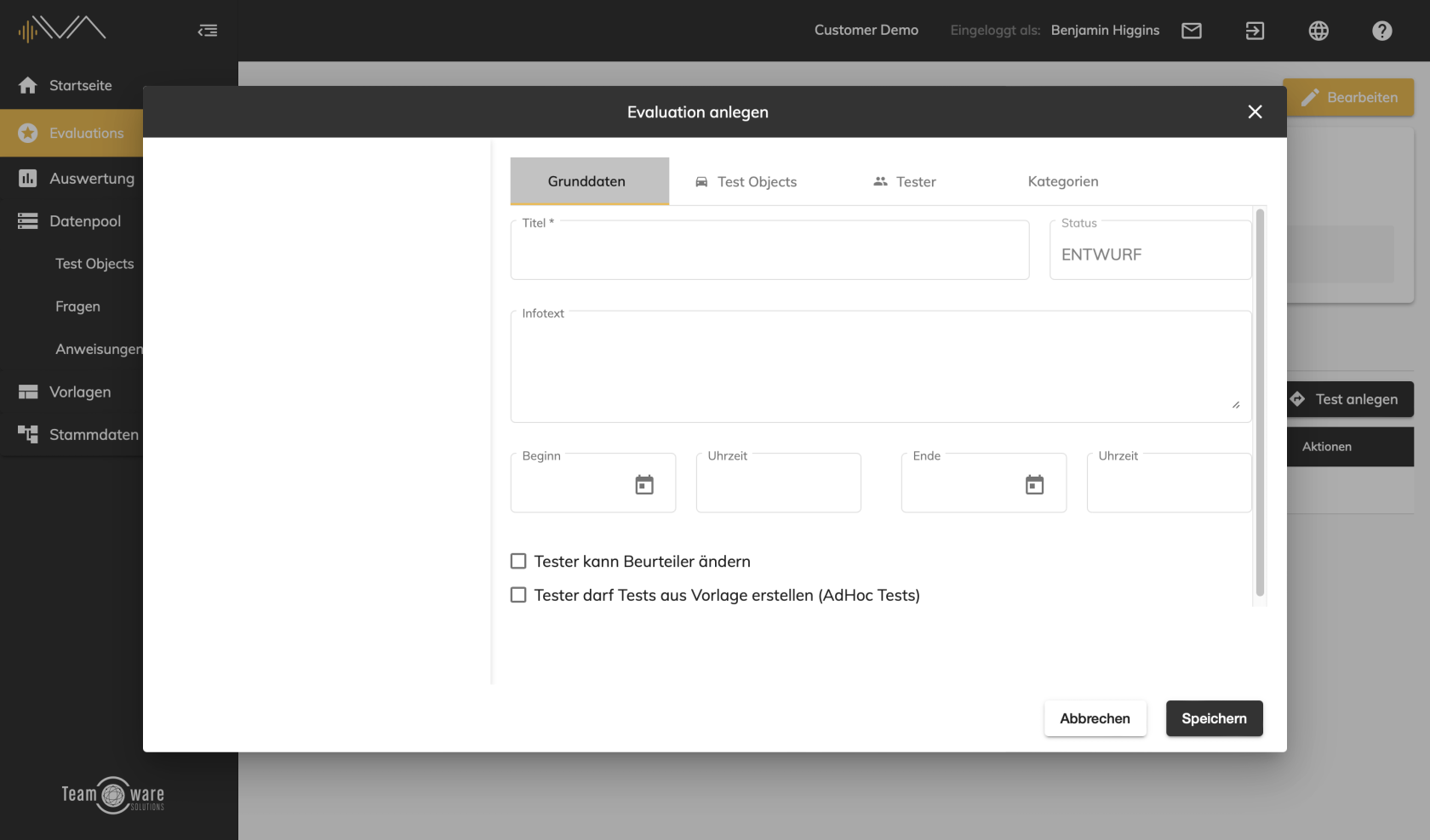
Task: Click the Test anlegen diamond icon
Action: [x=1297, y=399]
